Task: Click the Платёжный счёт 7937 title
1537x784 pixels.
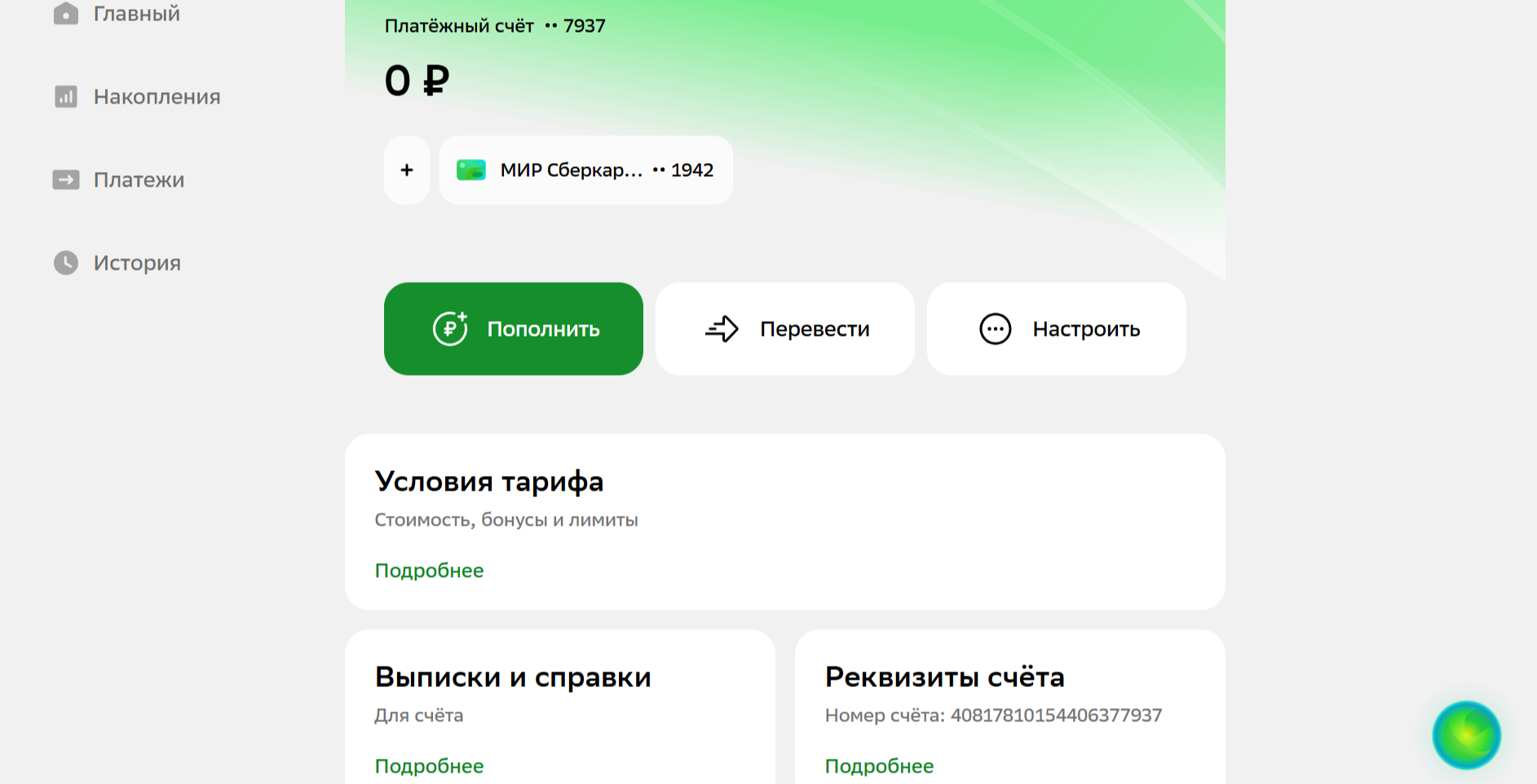Action: coord(494,26)
